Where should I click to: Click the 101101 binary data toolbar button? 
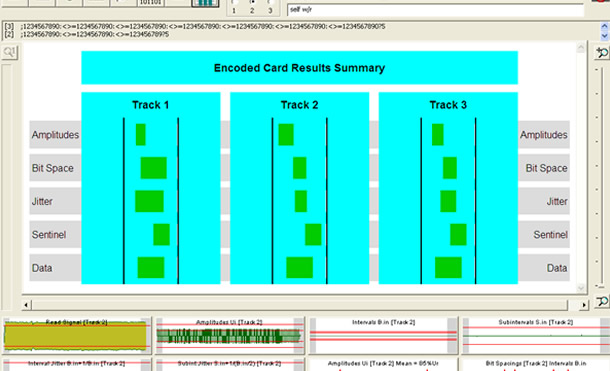coord(151,3)
